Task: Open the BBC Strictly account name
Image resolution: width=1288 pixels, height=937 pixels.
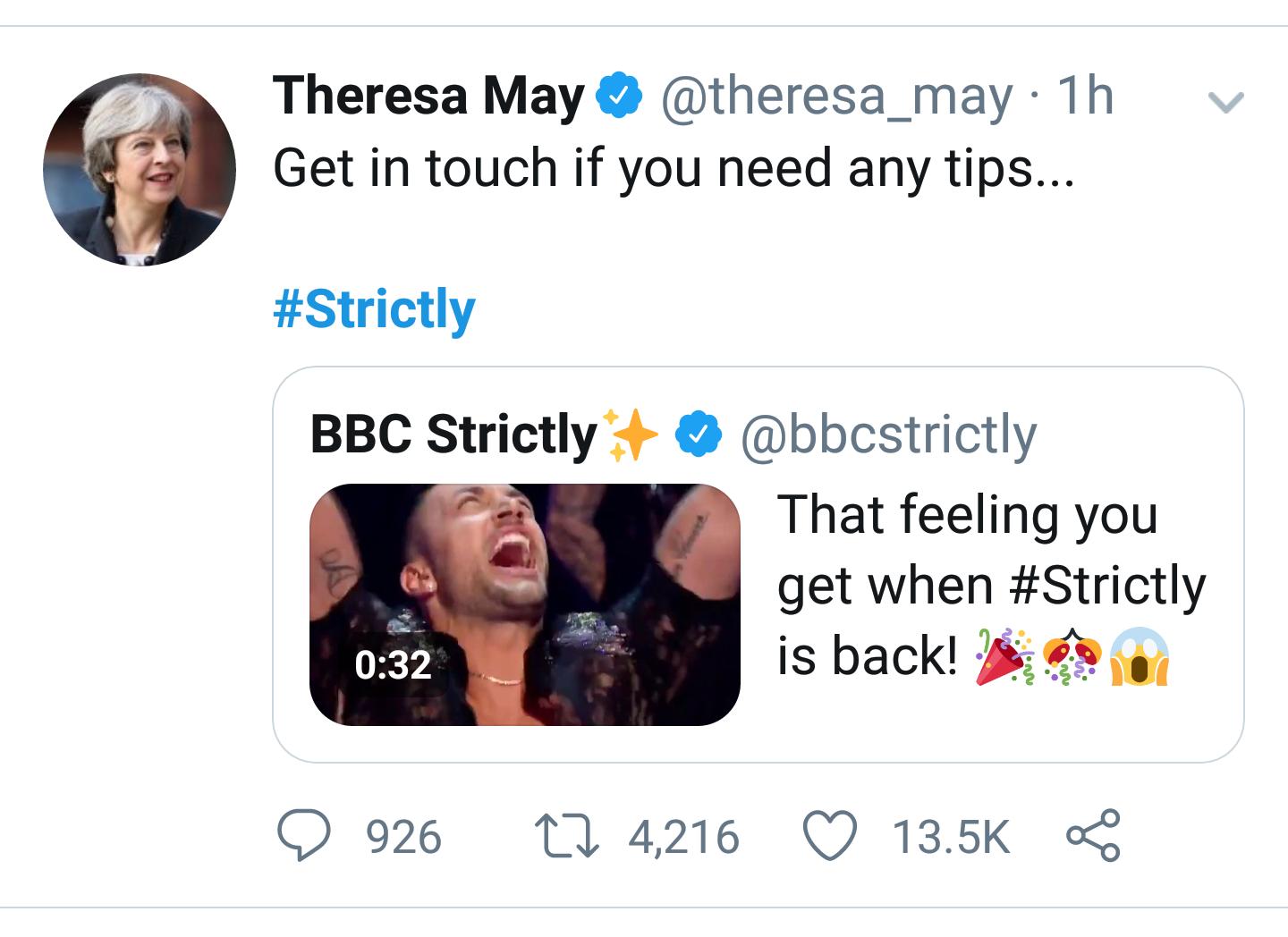Action: 453,435
